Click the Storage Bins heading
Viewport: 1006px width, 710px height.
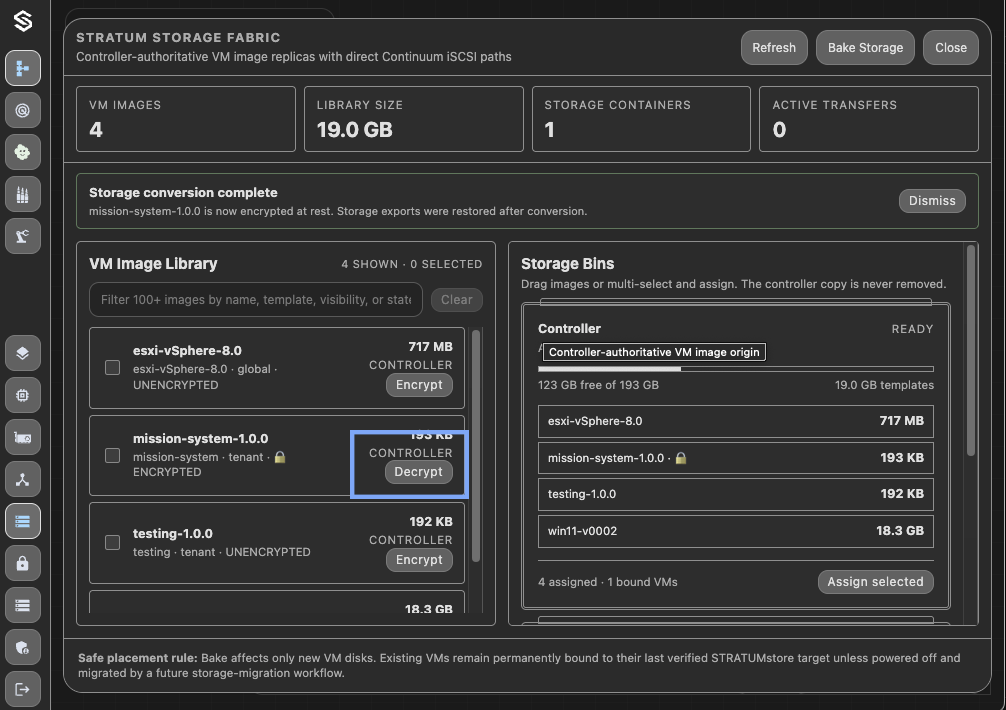click(x=567, y=264)
